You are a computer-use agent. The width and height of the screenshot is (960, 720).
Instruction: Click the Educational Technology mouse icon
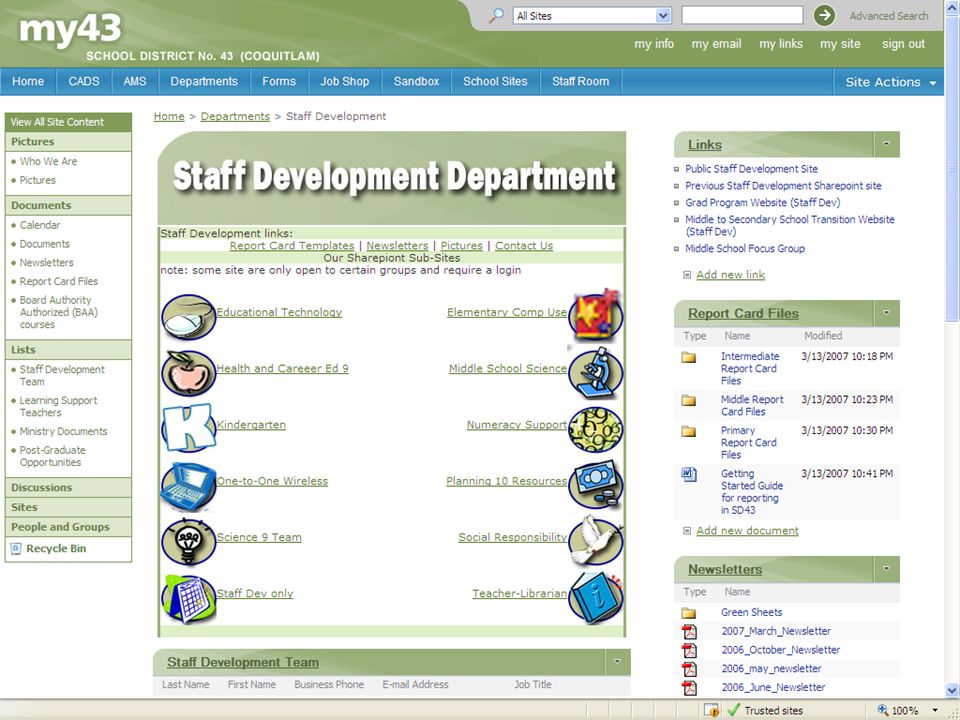click(189, 317)
